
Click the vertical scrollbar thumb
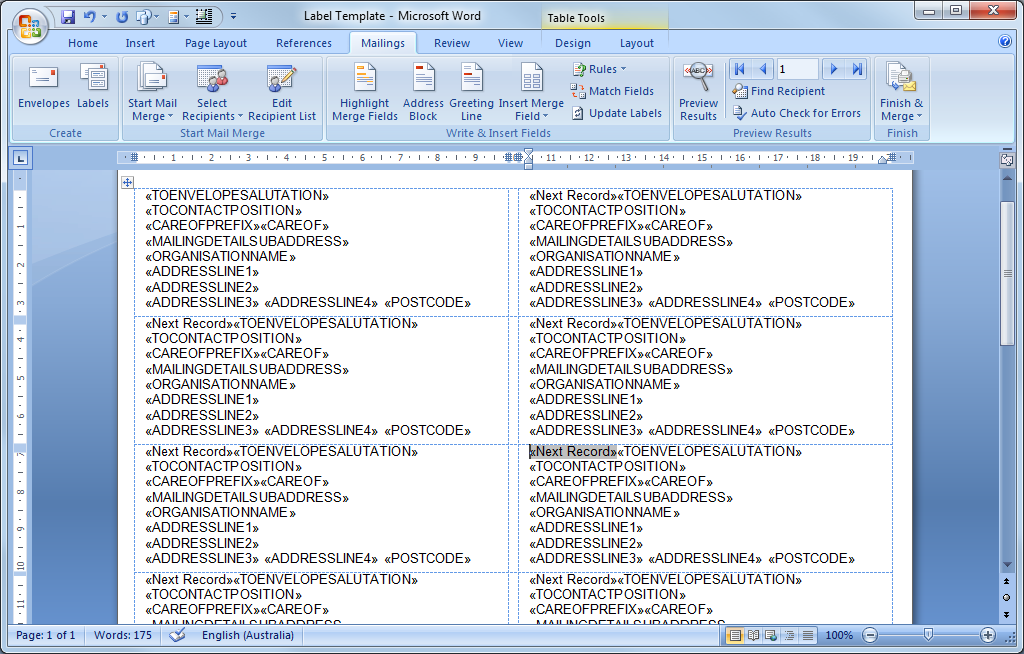tap(1006, 273)
